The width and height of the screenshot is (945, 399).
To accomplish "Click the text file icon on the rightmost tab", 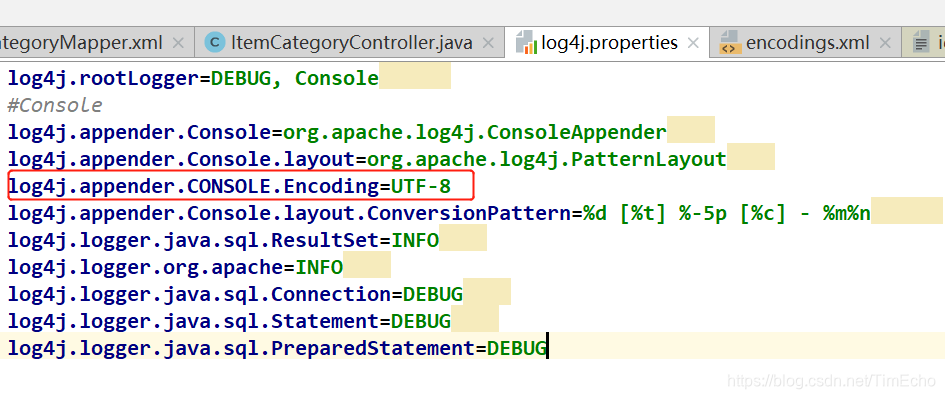I will point(921,43).
